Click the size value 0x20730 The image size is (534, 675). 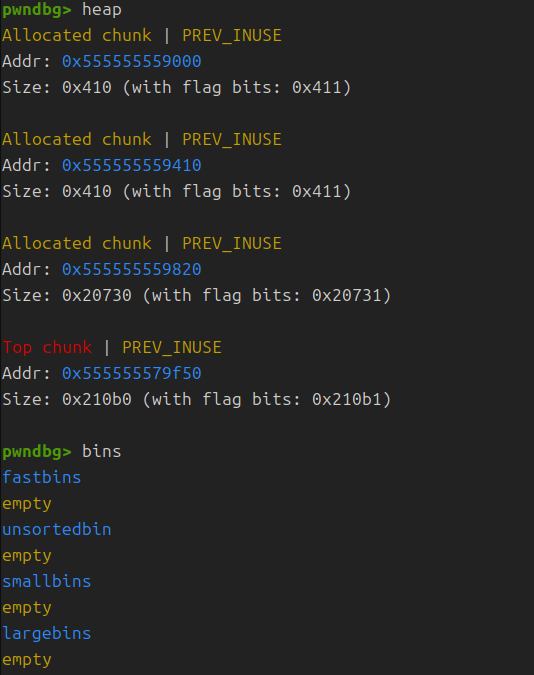point(96,295)
